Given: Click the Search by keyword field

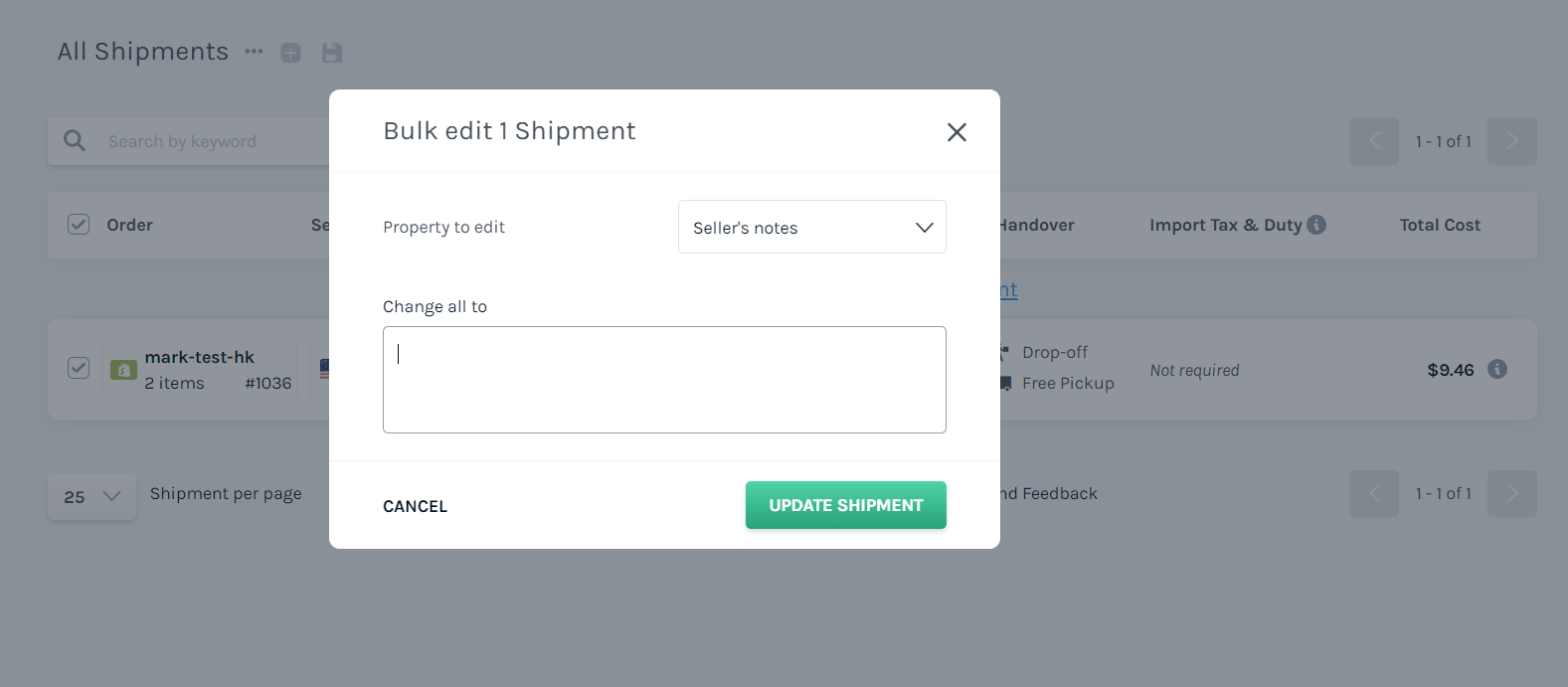Looking at the screenshot, I should [x=214, y=141].
